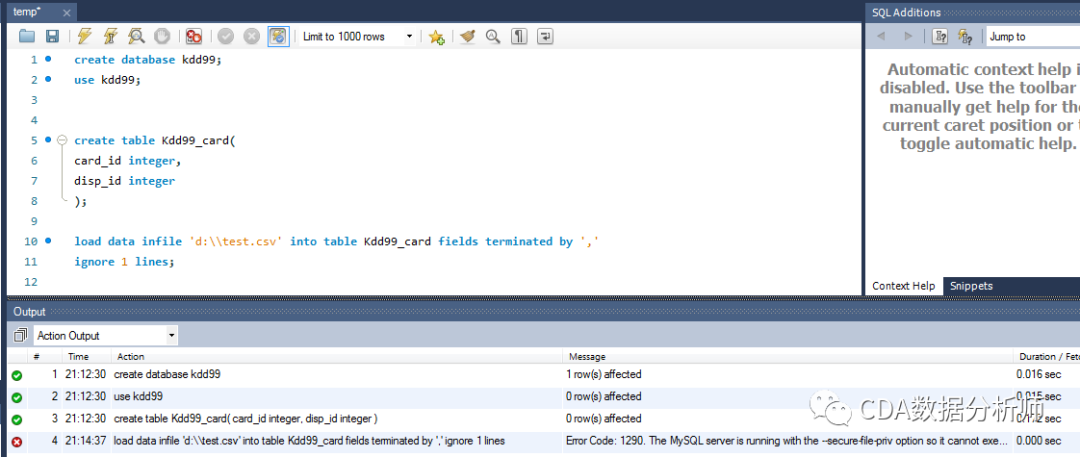Click the green success icon on row 1
Viewport: 1080px width, 457px height.
(x=17, y=376)
